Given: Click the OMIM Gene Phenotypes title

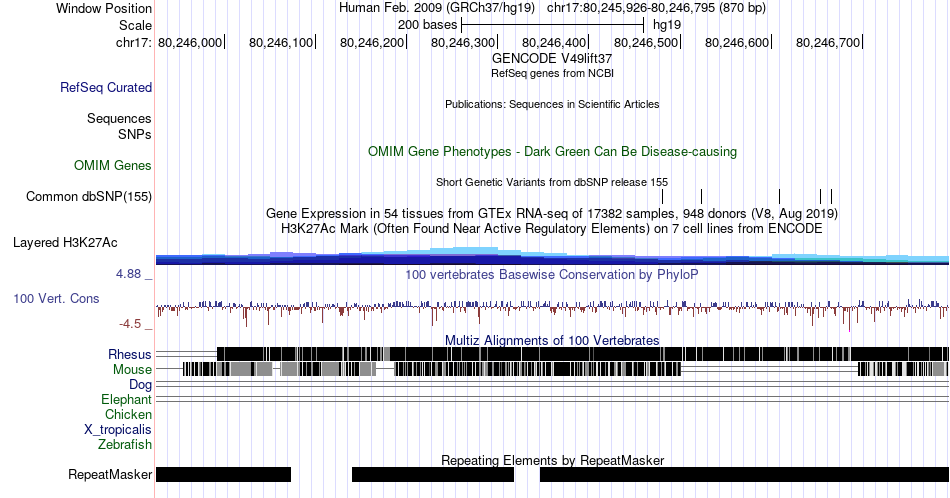Looking at the screenshot, I should 552,151.
